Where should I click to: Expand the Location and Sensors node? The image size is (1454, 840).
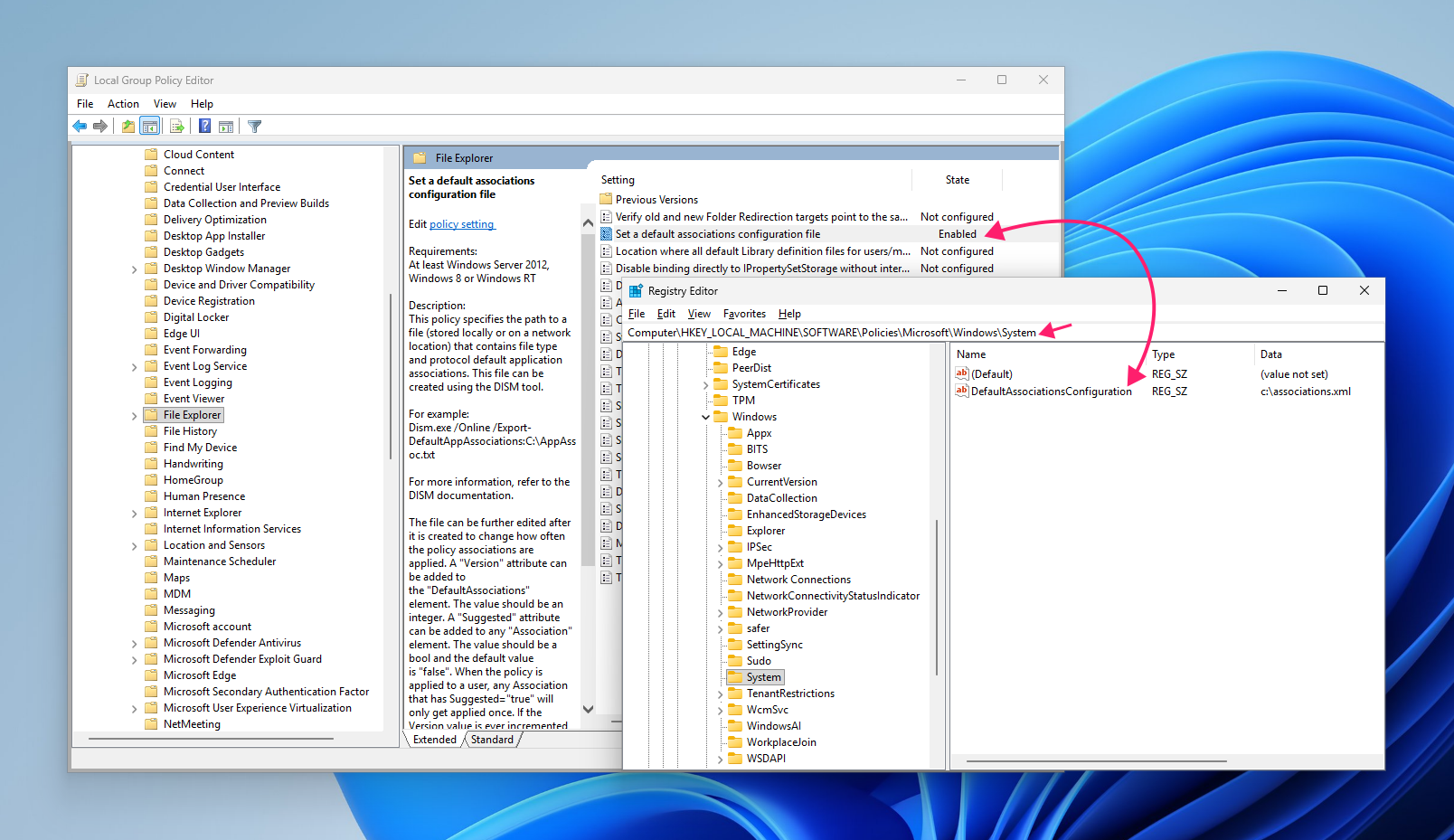pyautogui.click(x=135, y=545)
